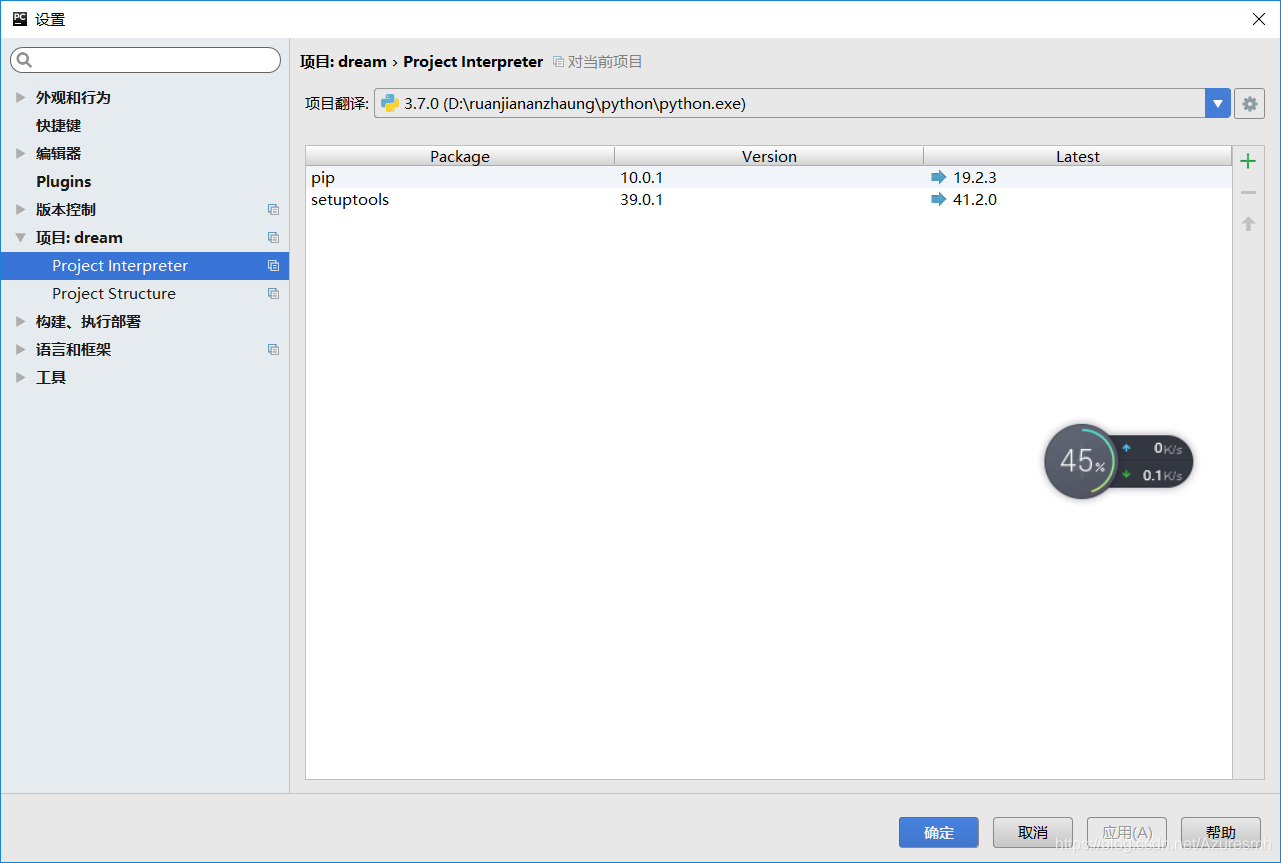Open 编辑器 settings category
The height and width of the screenshot is (863, 1281).
59,154
